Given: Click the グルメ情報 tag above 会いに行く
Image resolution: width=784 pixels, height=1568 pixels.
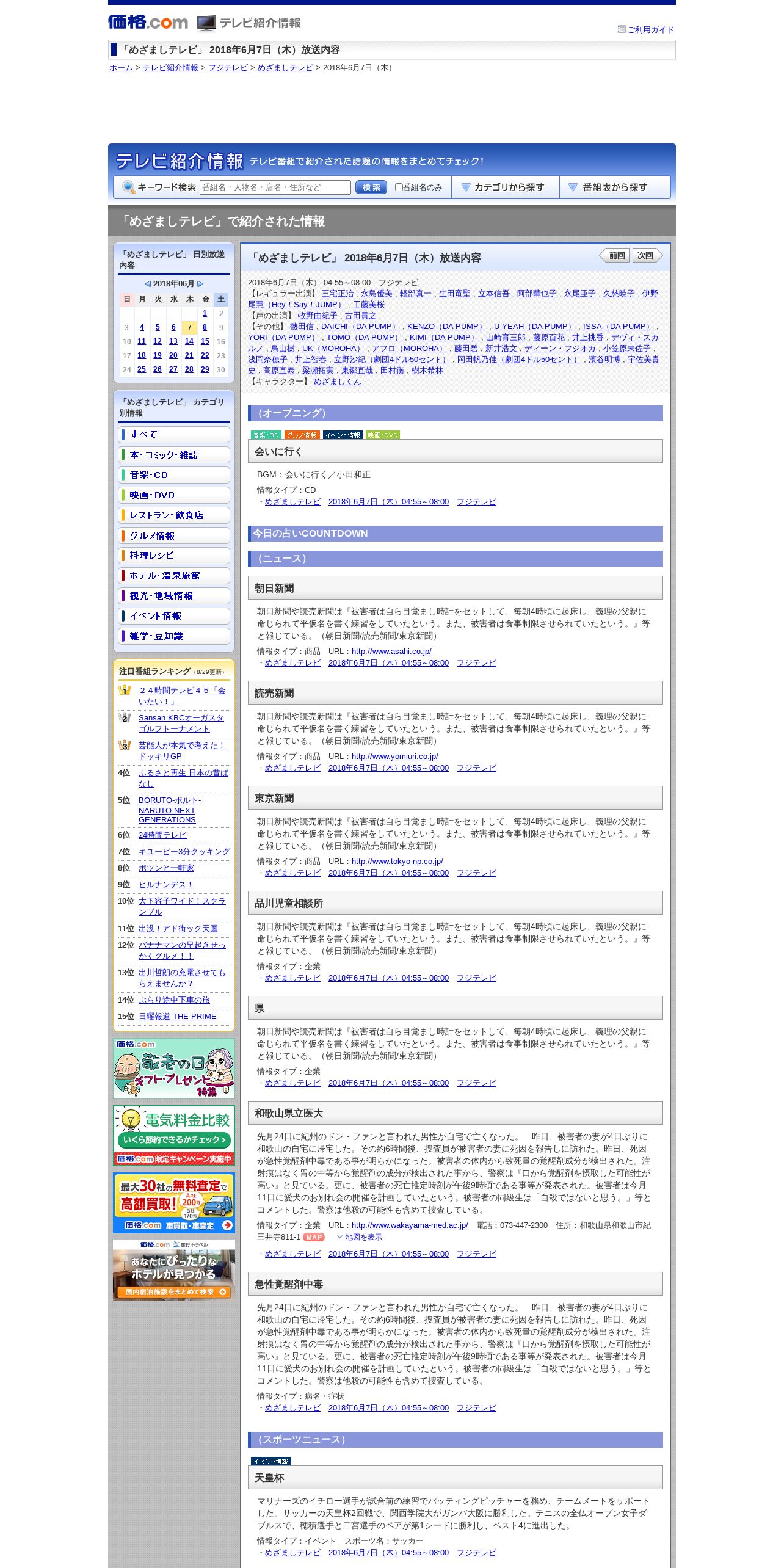Looking at the screenshot, I should 302,435.
